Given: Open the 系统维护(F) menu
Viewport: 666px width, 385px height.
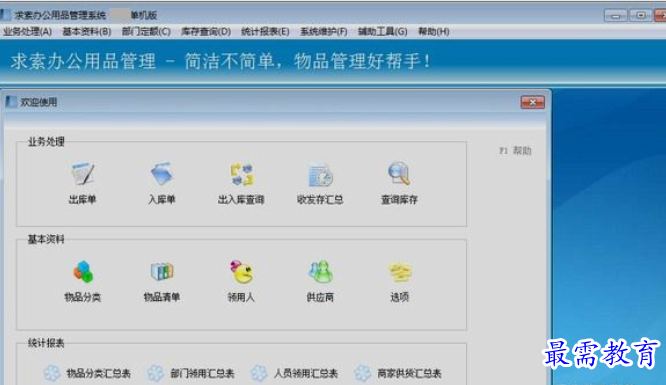Looking at the screenshot, I should pyautogui.click(x=324, y=31).
